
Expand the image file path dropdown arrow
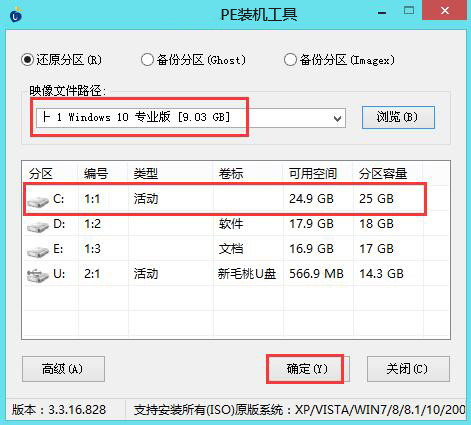(337, 118)
